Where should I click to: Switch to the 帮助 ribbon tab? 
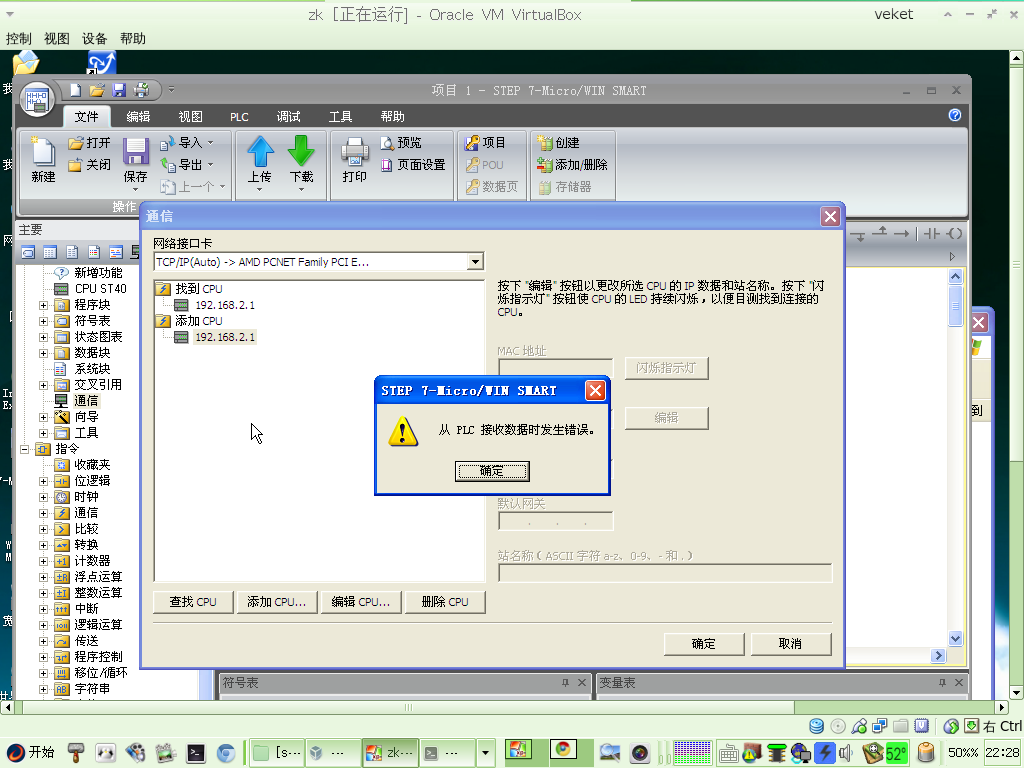[392, 116]
